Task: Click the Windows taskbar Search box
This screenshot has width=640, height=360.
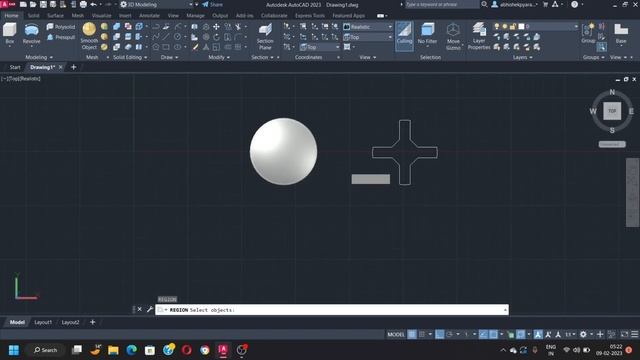Action: (45, 350)
